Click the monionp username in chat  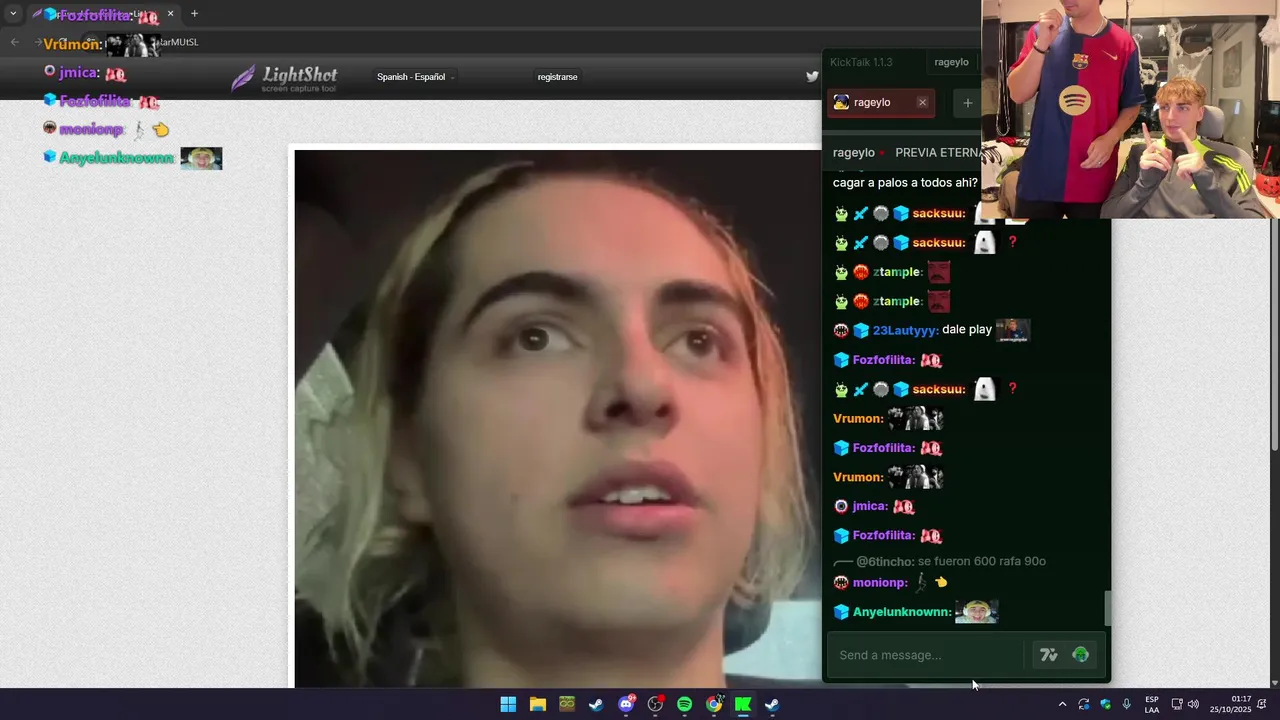click(880, 582)
